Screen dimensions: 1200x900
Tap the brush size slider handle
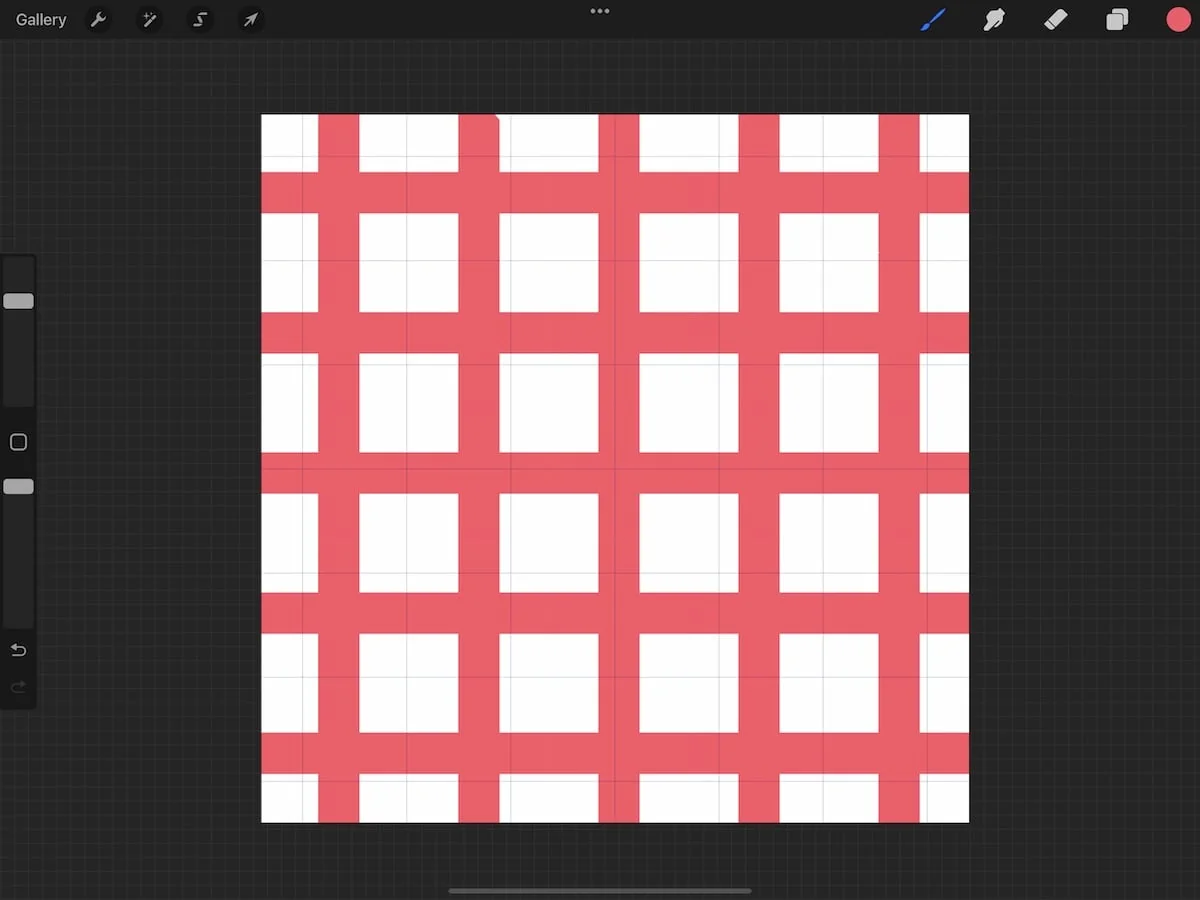pyautogui.click(x=18, y=301)
